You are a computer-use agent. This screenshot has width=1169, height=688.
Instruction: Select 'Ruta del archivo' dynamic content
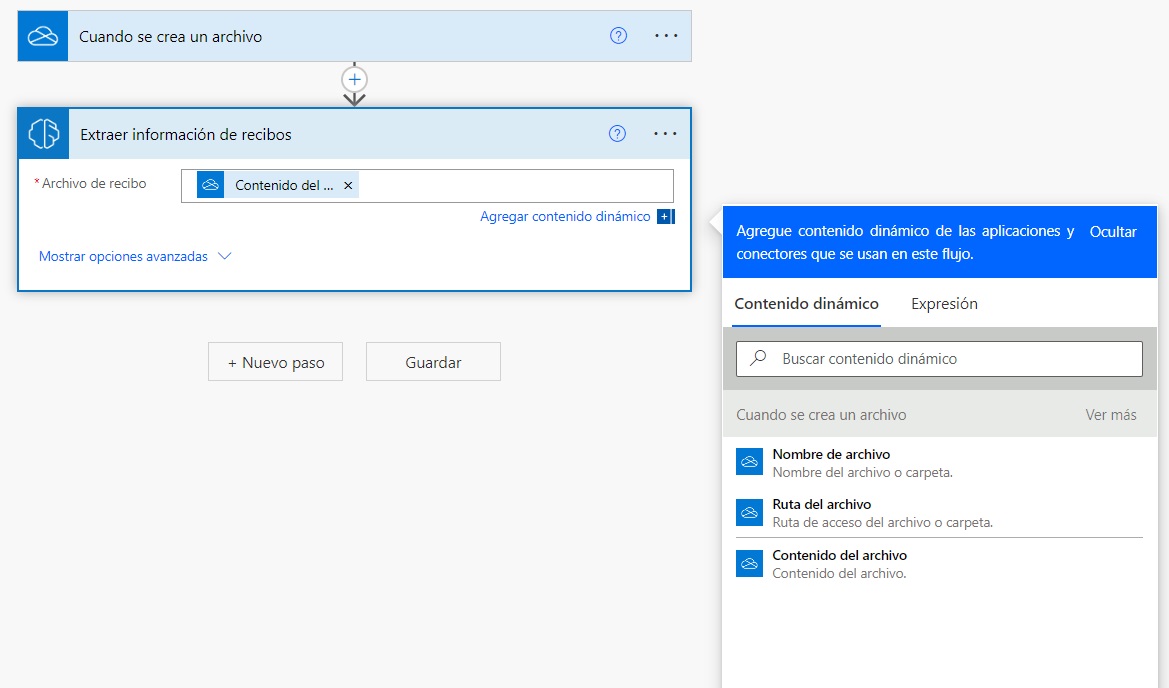pos(939,513)
